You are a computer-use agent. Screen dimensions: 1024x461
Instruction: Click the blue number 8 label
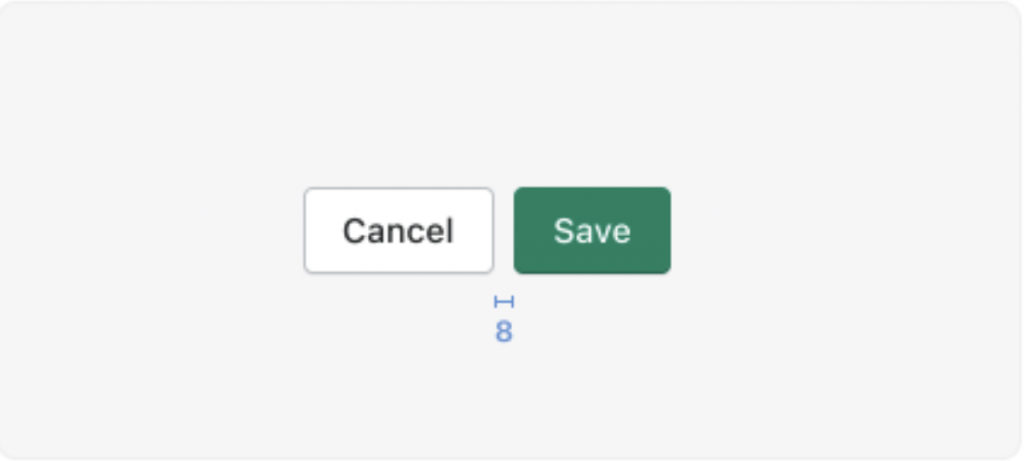[x=504, y=332]
